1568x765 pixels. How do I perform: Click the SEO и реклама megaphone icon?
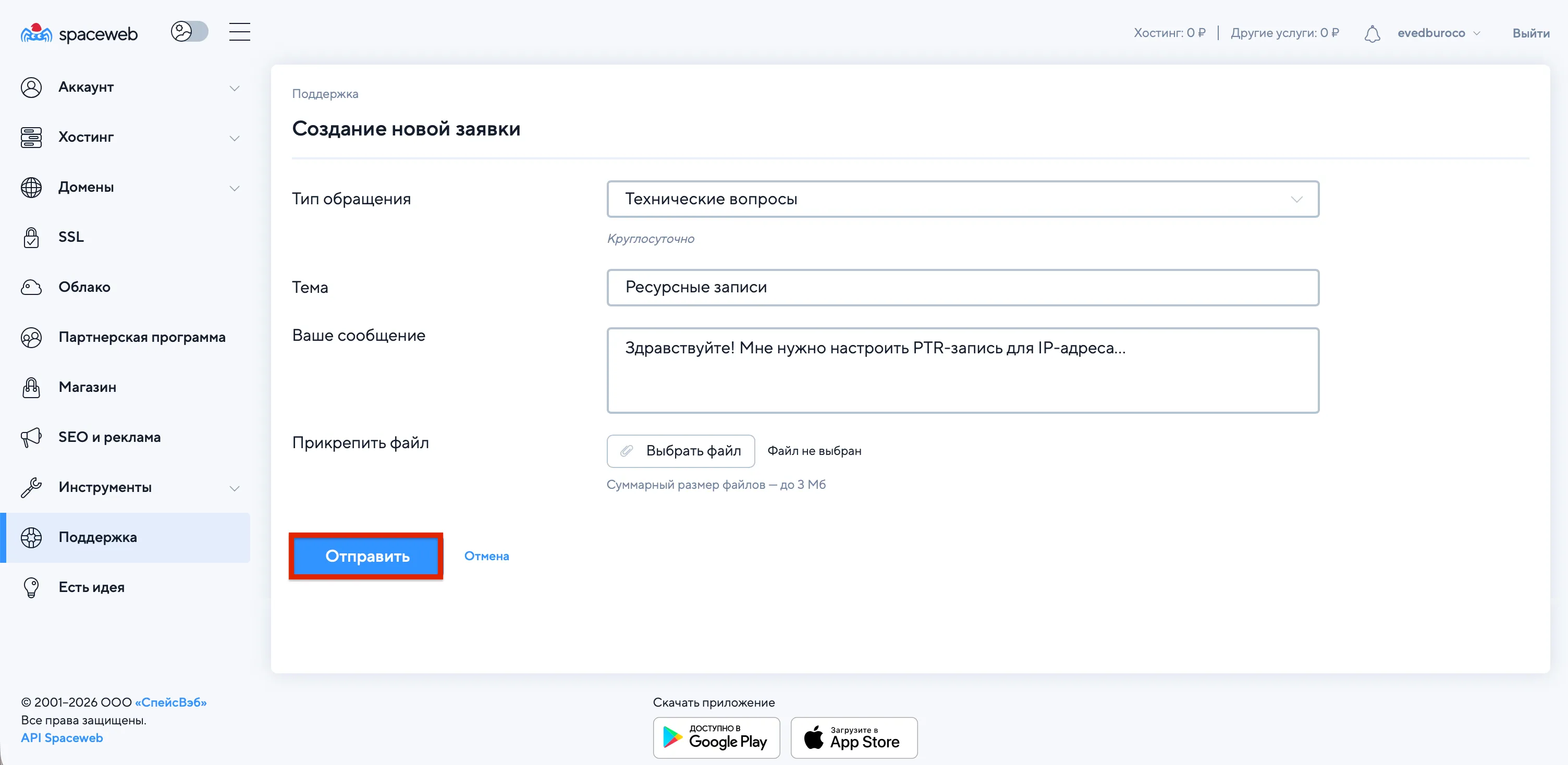point(31,437)
